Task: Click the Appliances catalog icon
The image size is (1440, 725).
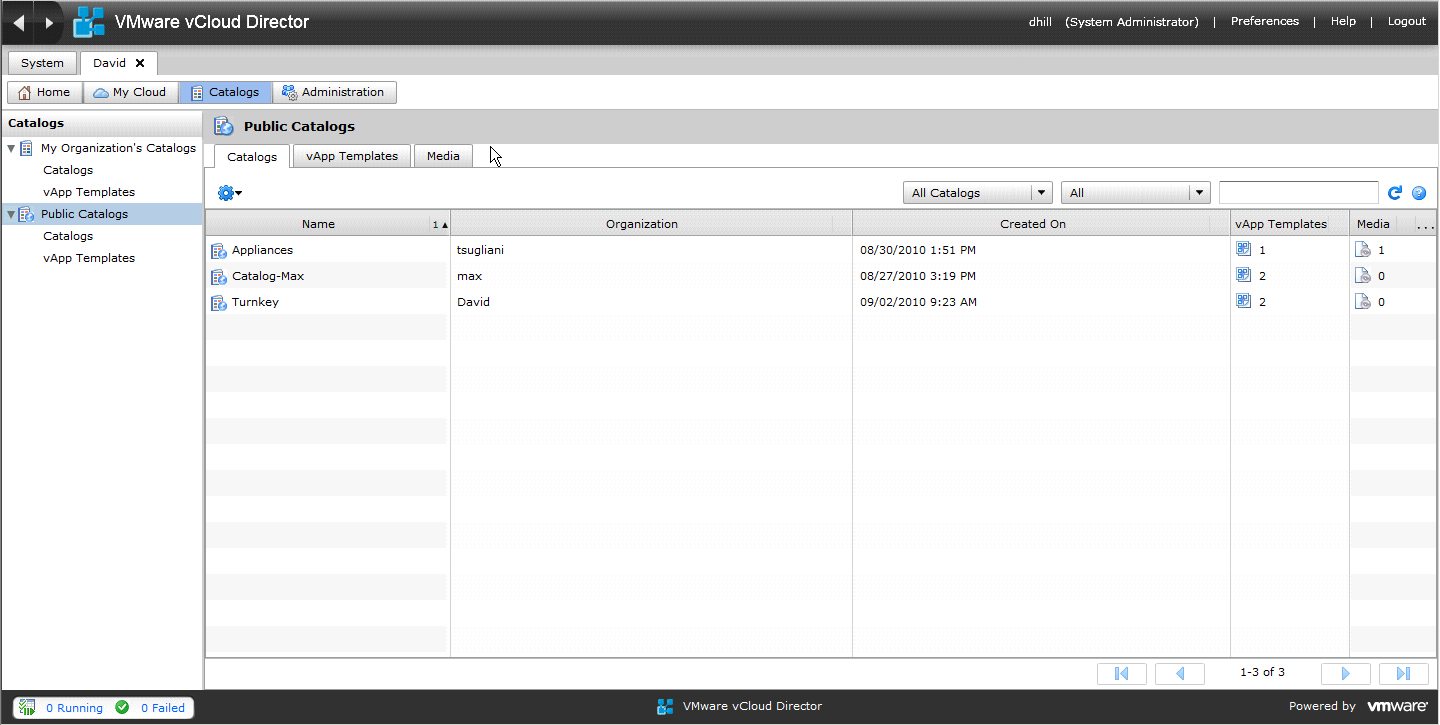Action: pos(219,251)
